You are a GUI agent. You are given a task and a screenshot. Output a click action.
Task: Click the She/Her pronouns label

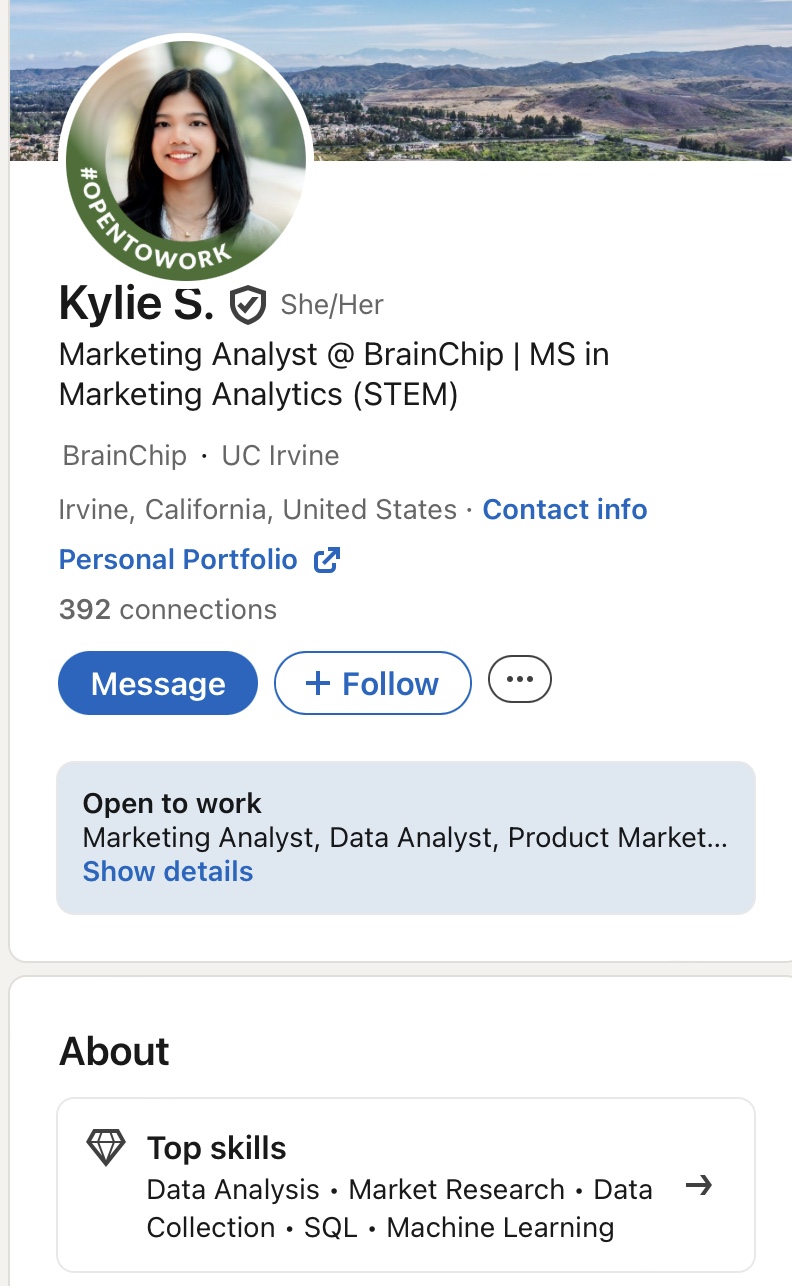(332, 305)
